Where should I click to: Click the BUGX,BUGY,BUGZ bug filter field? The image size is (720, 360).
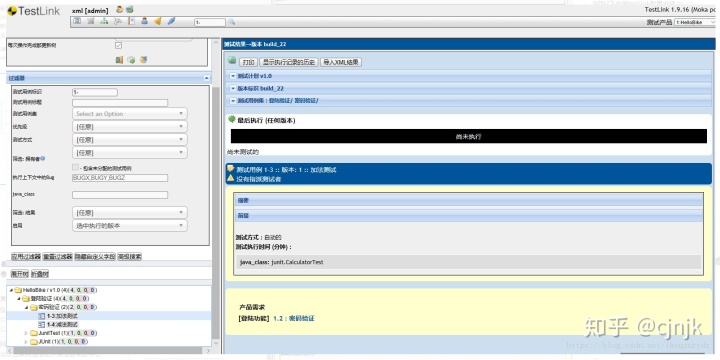[120, 178]
